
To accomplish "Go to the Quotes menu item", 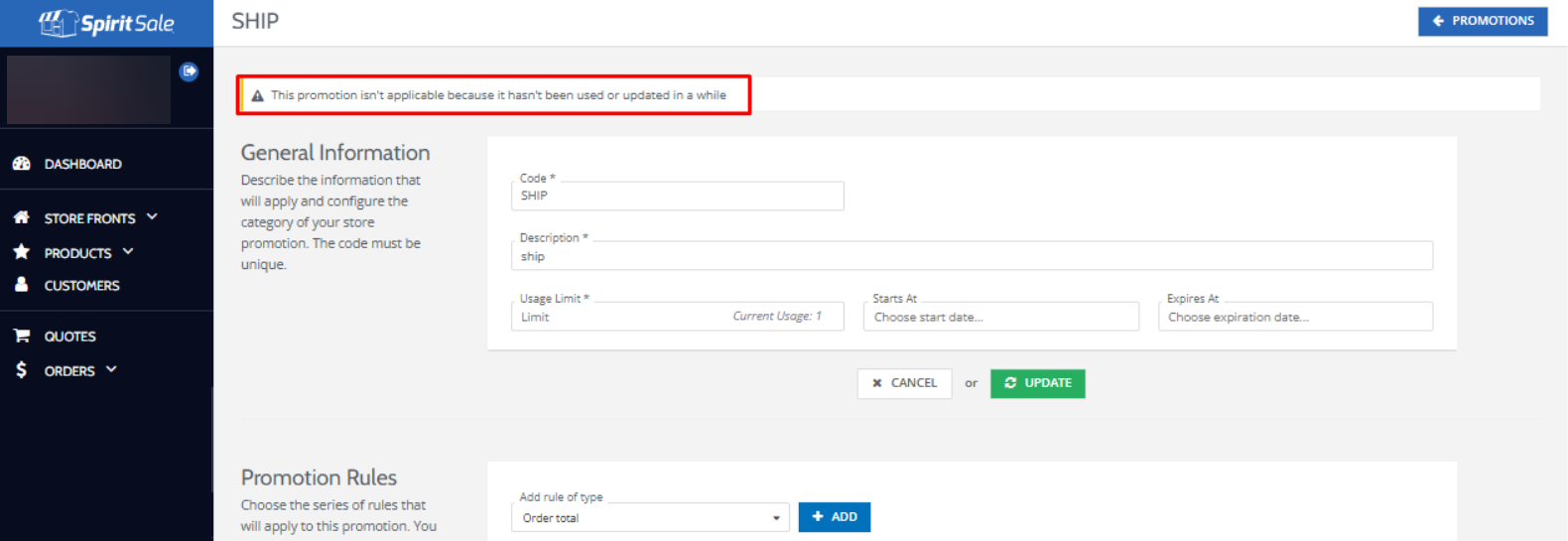I will [69, 337].
